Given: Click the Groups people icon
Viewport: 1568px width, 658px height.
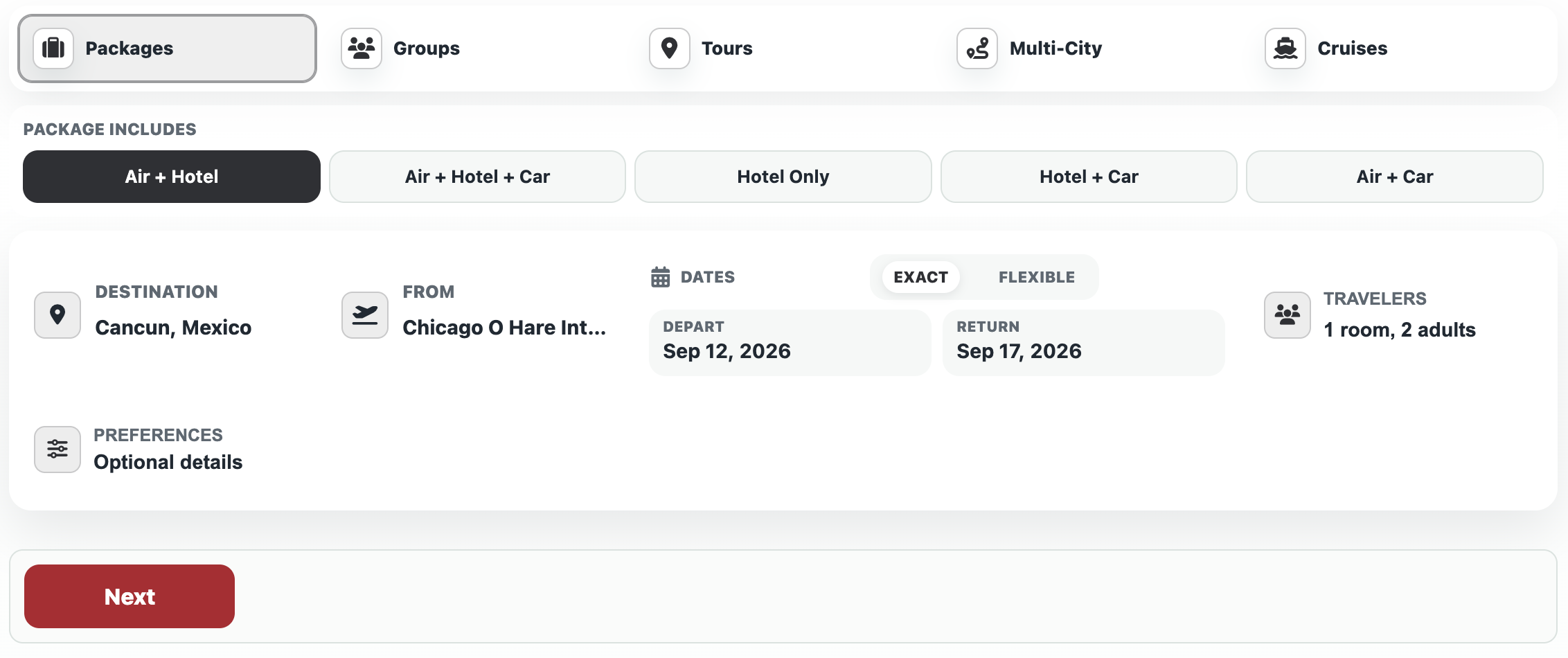Looking at the screenshot, I should (x=362, y=48).
